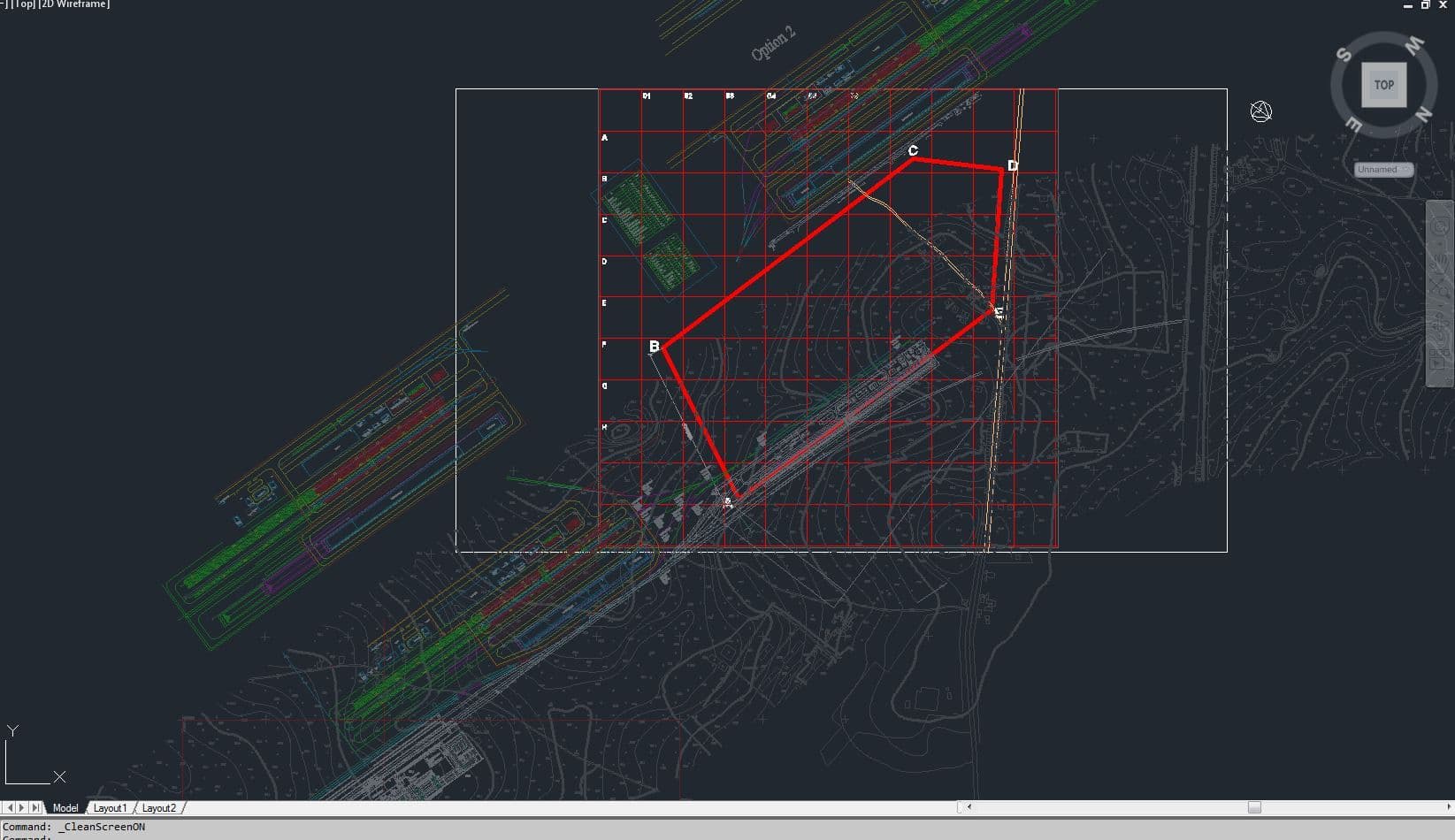Click the horizontal scrollbar right arrow
The width and height of the screenshot is (1455, 840).
coord(1448,807)
